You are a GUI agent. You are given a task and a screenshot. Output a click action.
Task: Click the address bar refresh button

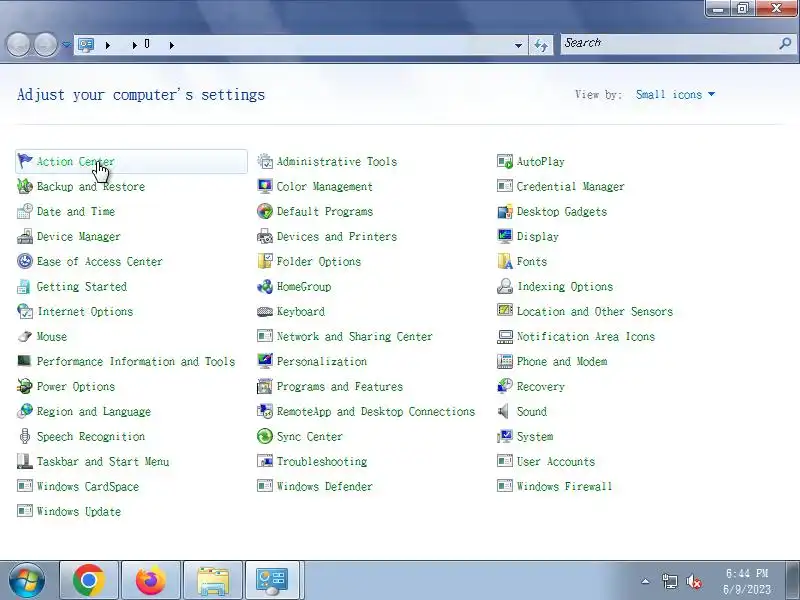(x=541, y=45)
